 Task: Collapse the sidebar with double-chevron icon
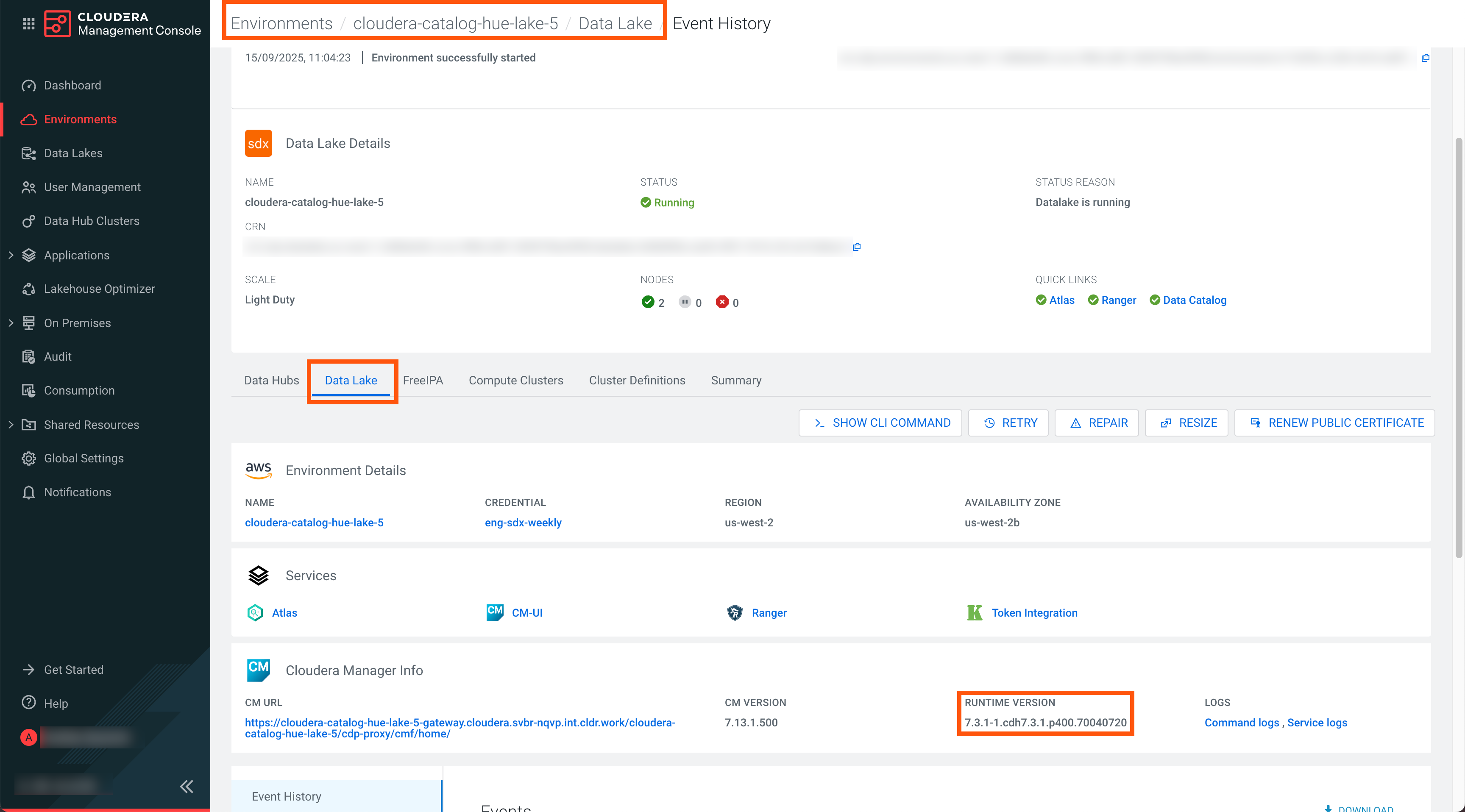(187, 787)
